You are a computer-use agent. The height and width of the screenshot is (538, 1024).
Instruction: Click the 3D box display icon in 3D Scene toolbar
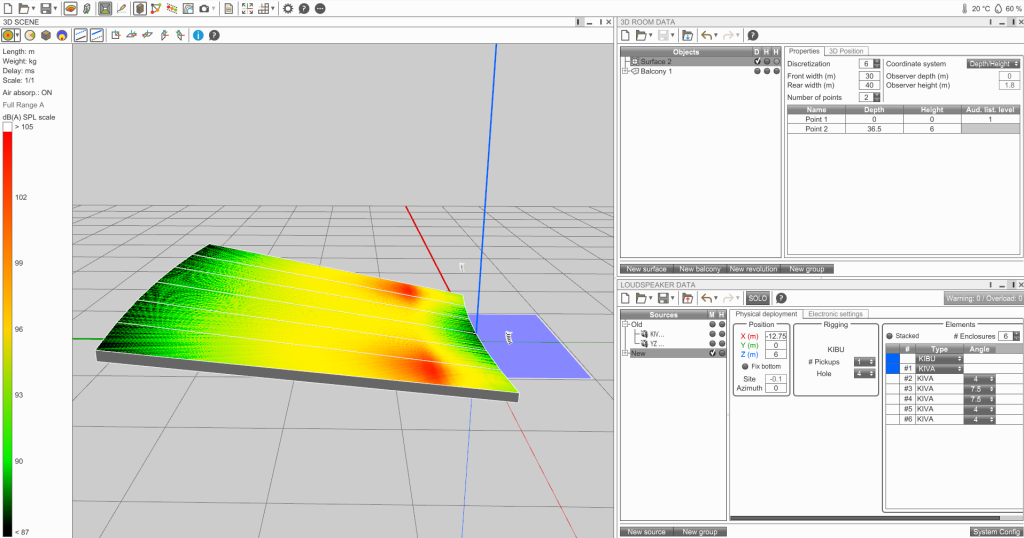pos(46,35)
